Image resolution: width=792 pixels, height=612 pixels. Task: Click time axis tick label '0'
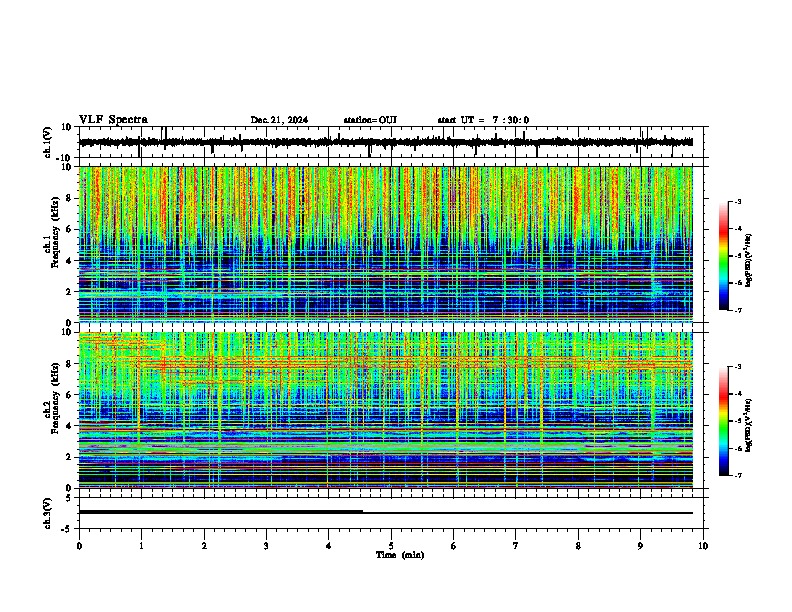click(79, 546)
